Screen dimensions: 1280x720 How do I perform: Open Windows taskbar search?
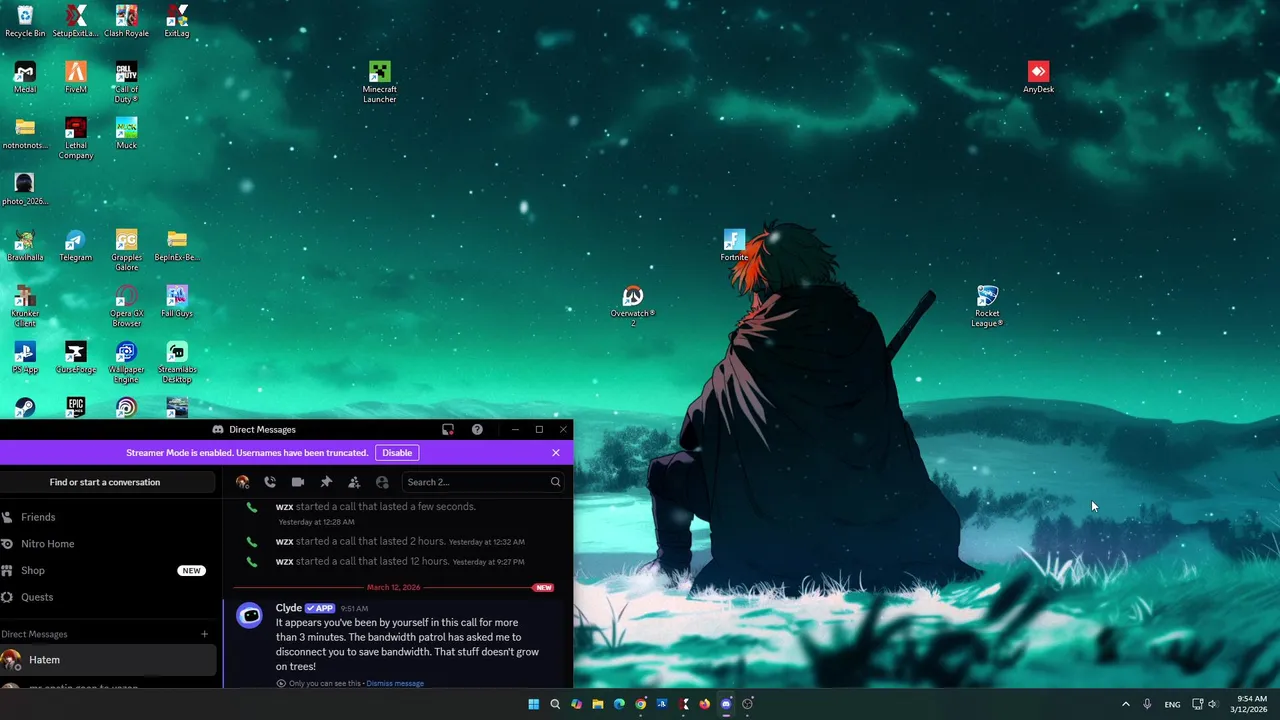pos(555,704)
